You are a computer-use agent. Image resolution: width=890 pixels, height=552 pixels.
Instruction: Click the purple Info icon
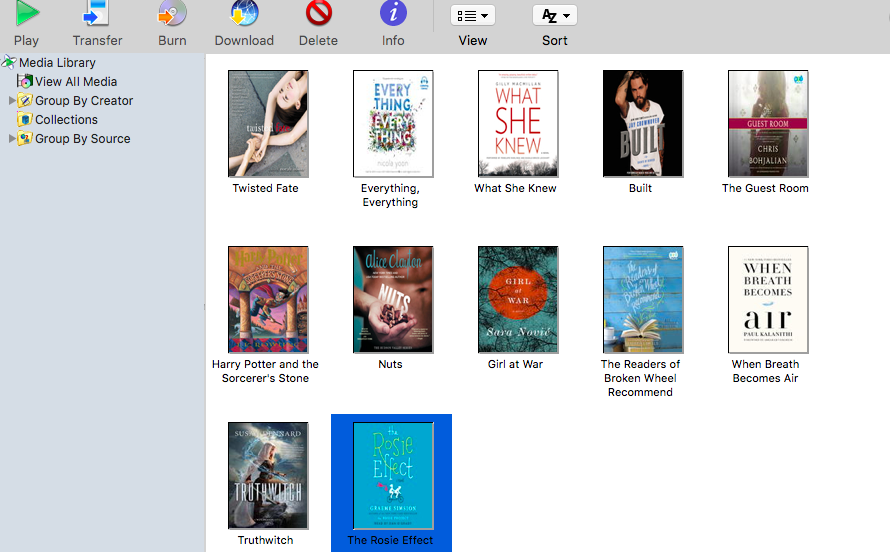tap(393, 13)
